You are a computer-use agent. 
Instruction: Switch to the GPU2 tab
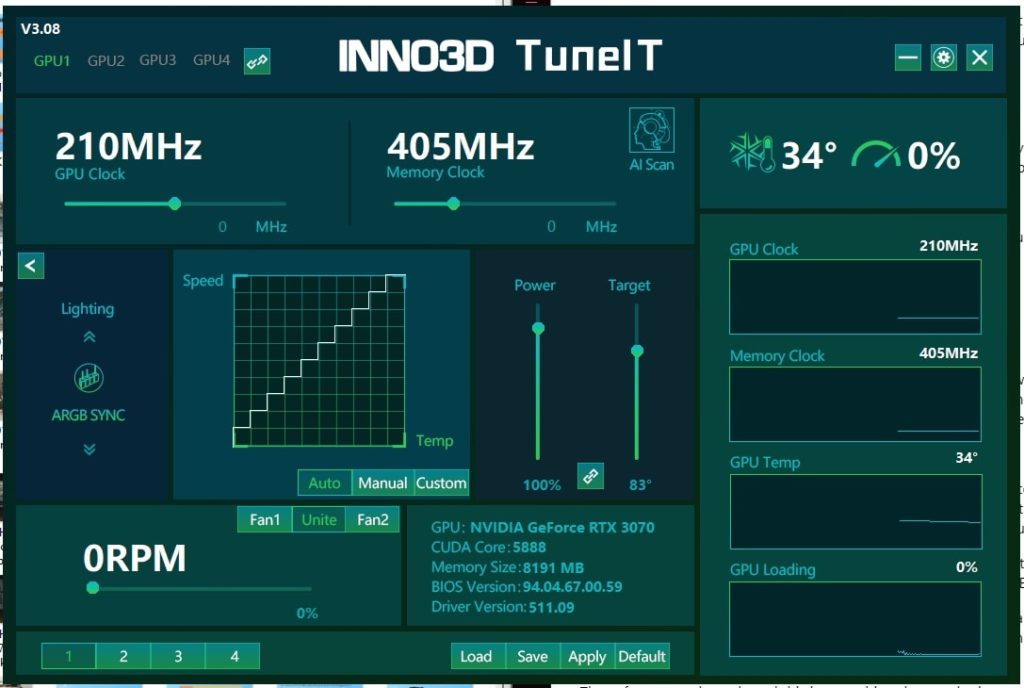click(x=105, y=60)
